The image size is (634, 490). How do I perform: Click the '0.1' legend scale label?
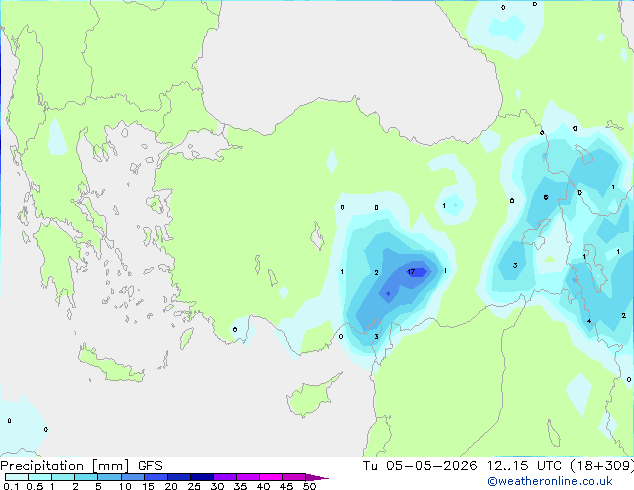coord(11,486)
